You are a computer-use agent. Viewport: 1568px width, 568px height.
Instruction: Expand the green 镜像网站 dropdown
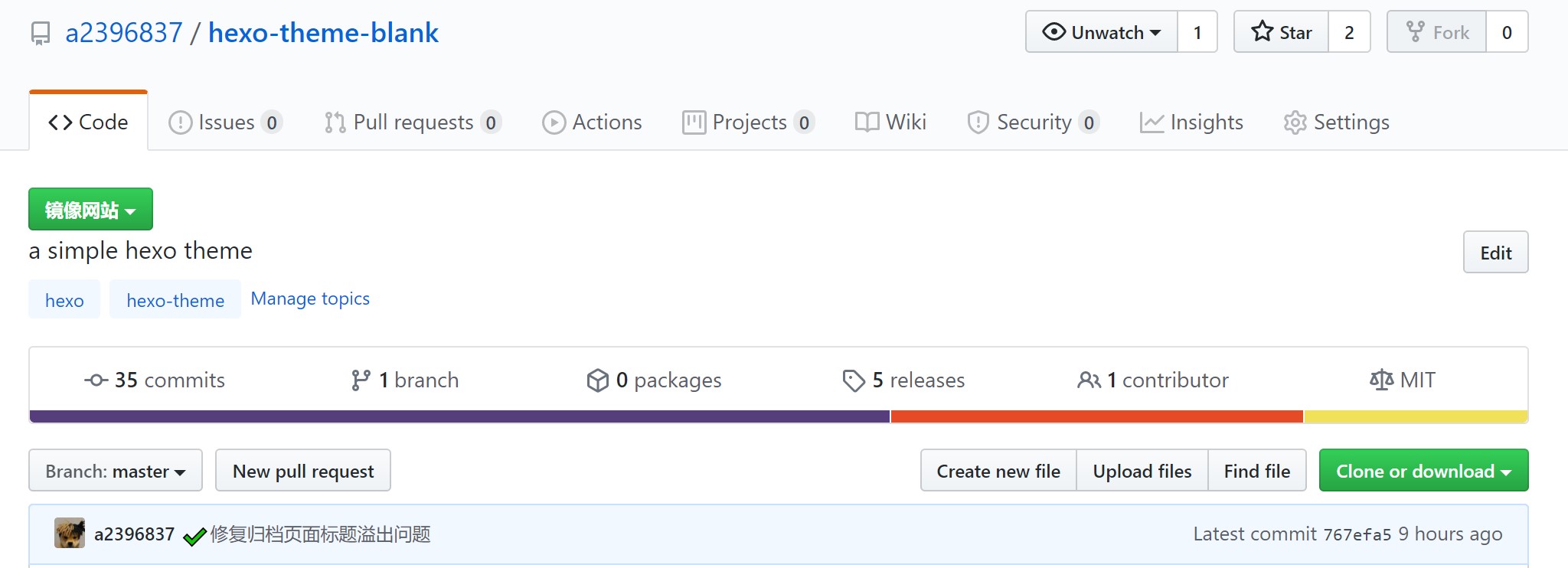point(90,210)
